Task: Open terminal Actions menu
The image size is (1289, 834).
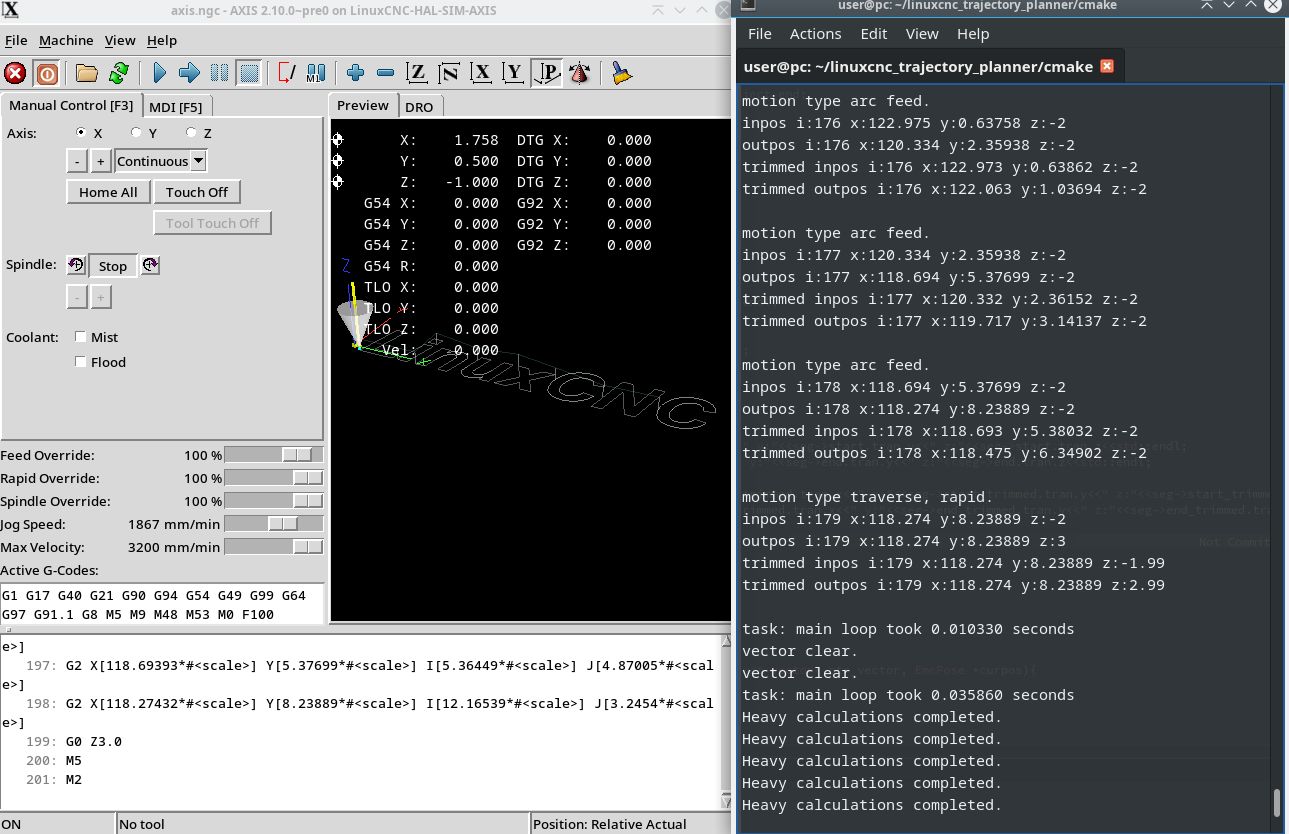Action: (x=815, y=34)
